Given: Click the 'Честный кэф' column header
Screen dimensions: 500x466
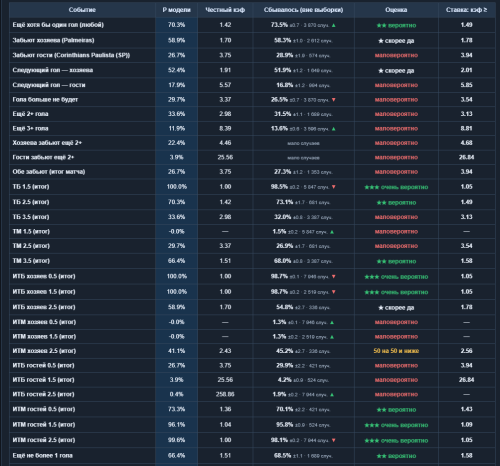Looking at the screenshot, I should 225,10.
